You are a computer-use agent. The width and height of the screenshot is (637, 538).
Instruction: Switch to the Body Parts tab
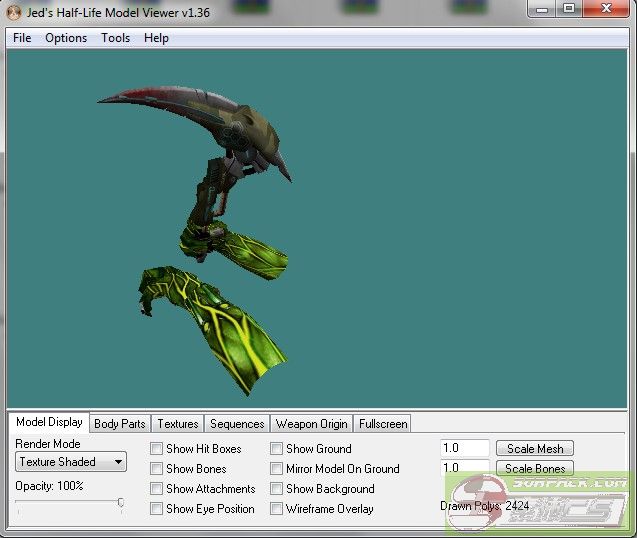point(120,424)
